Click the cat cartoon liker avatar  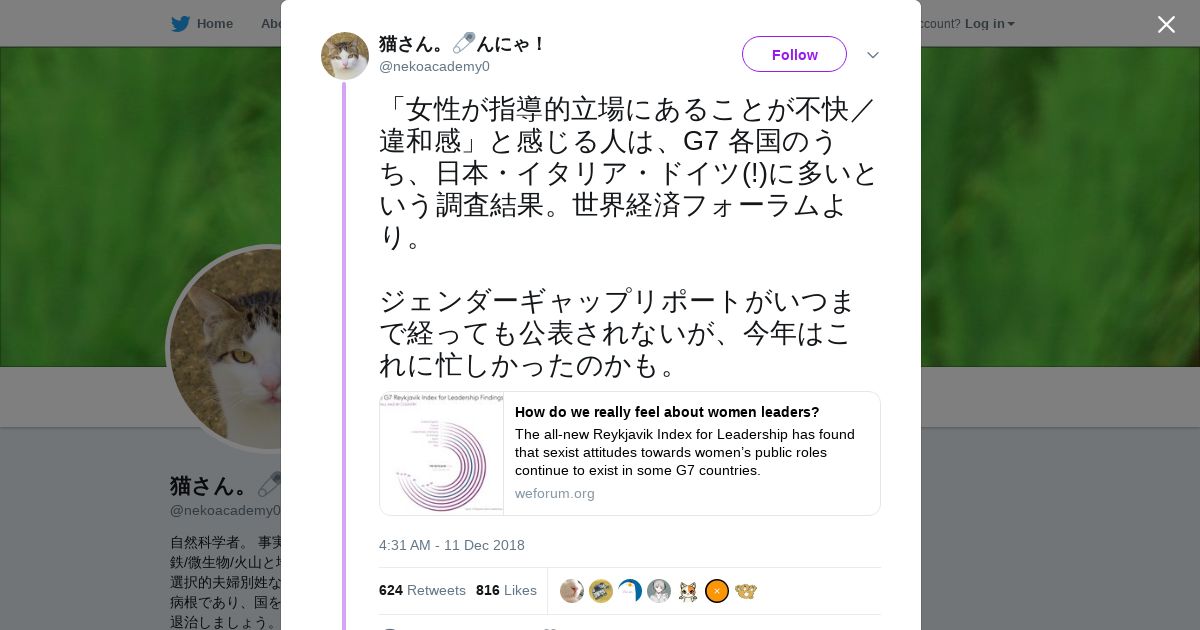[688, 591]
